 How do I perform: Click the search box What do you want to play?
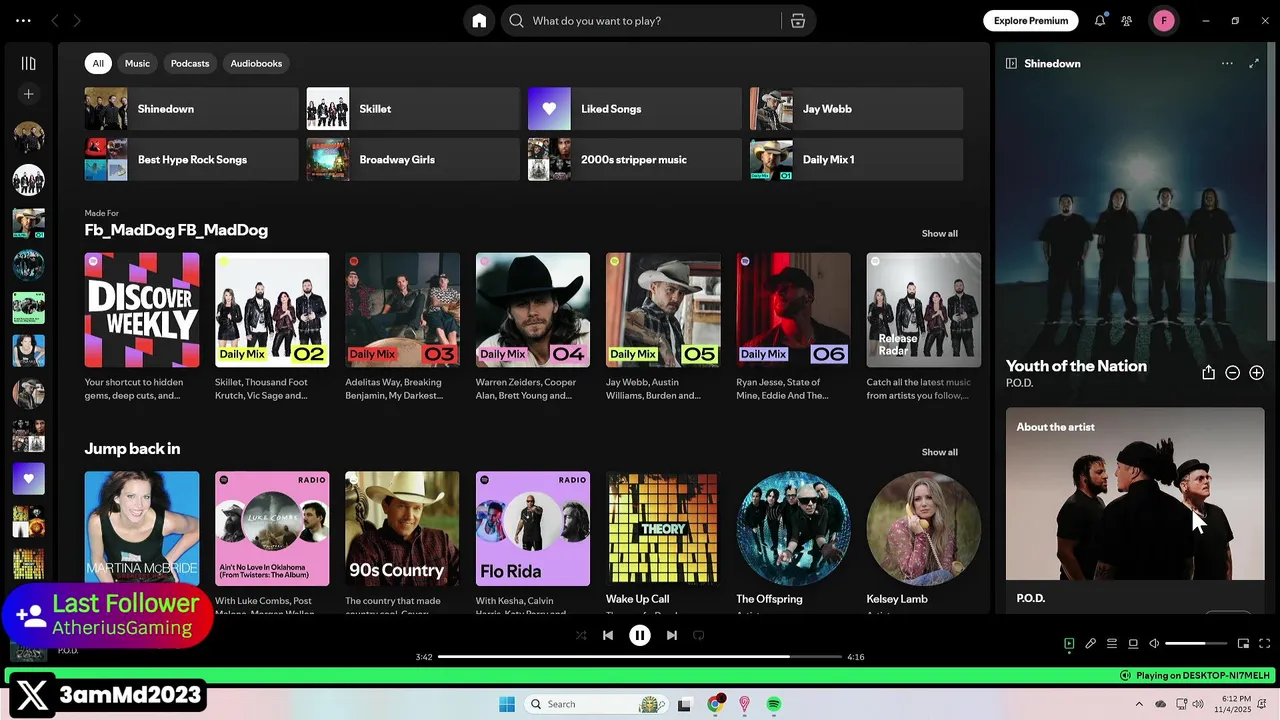click(x=642, y=21)
